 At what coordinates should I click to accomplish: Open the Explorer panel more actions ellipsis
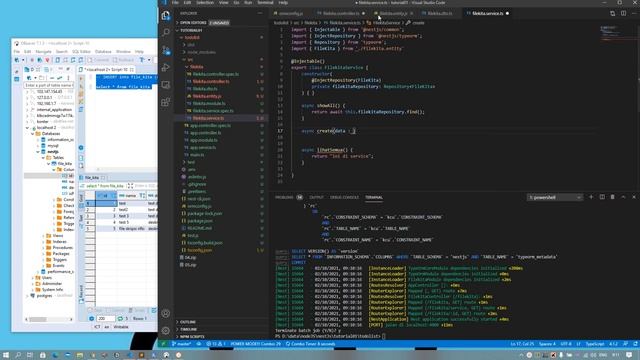point(260,13)
